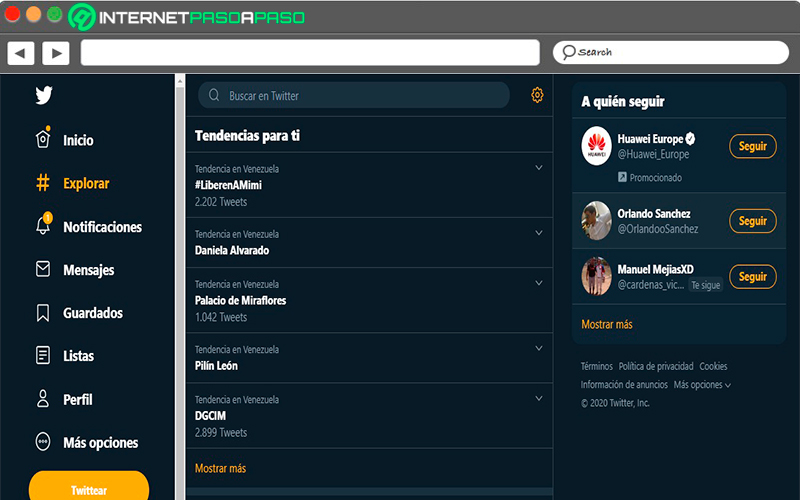Image resolution: width=800 pixels, height=500 pixels.
Task: Select the Explorar hashtag icon
Action: tap(43, 183)
